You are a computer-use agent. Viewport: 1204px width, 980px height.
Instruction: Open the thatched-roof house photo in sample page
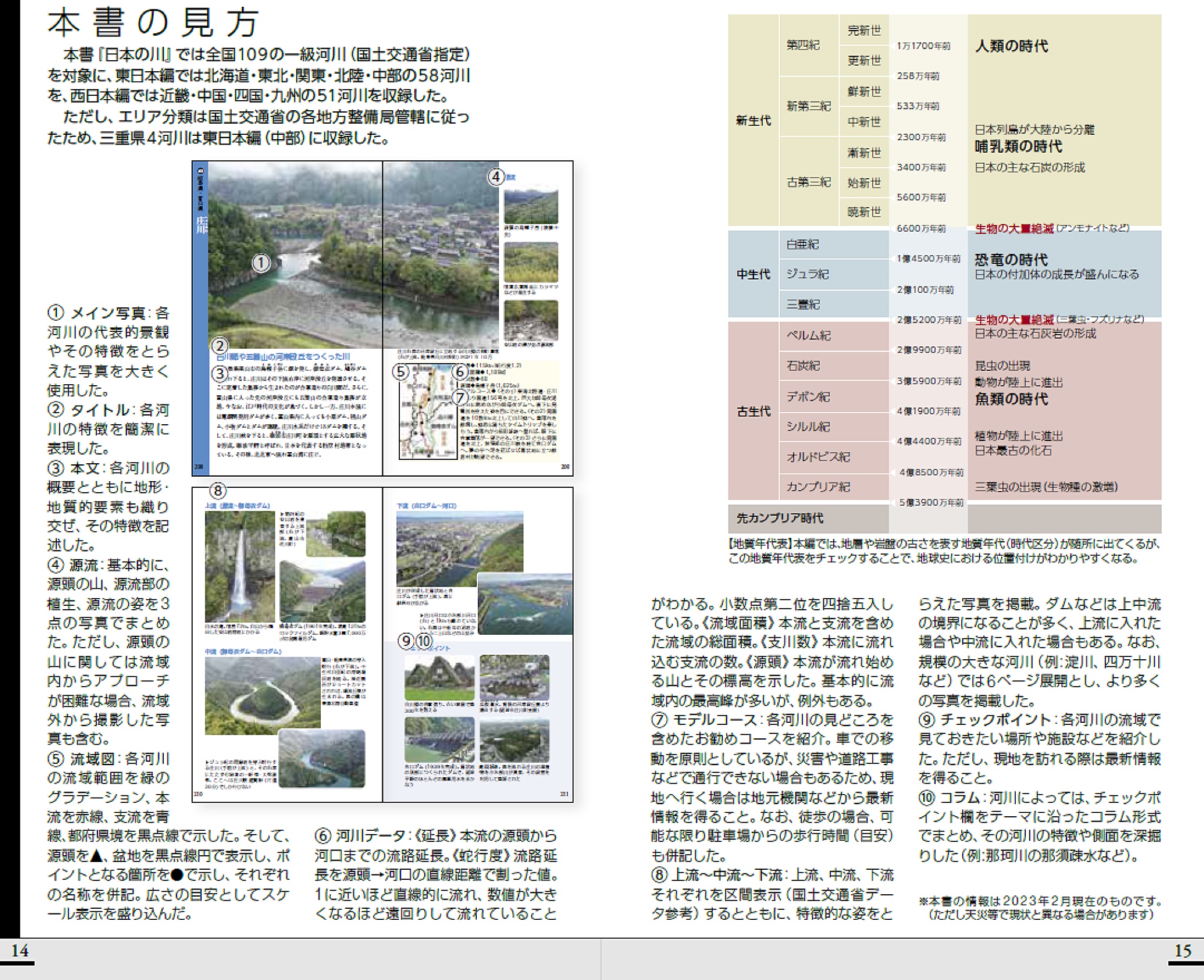click(x=439, y=679)
